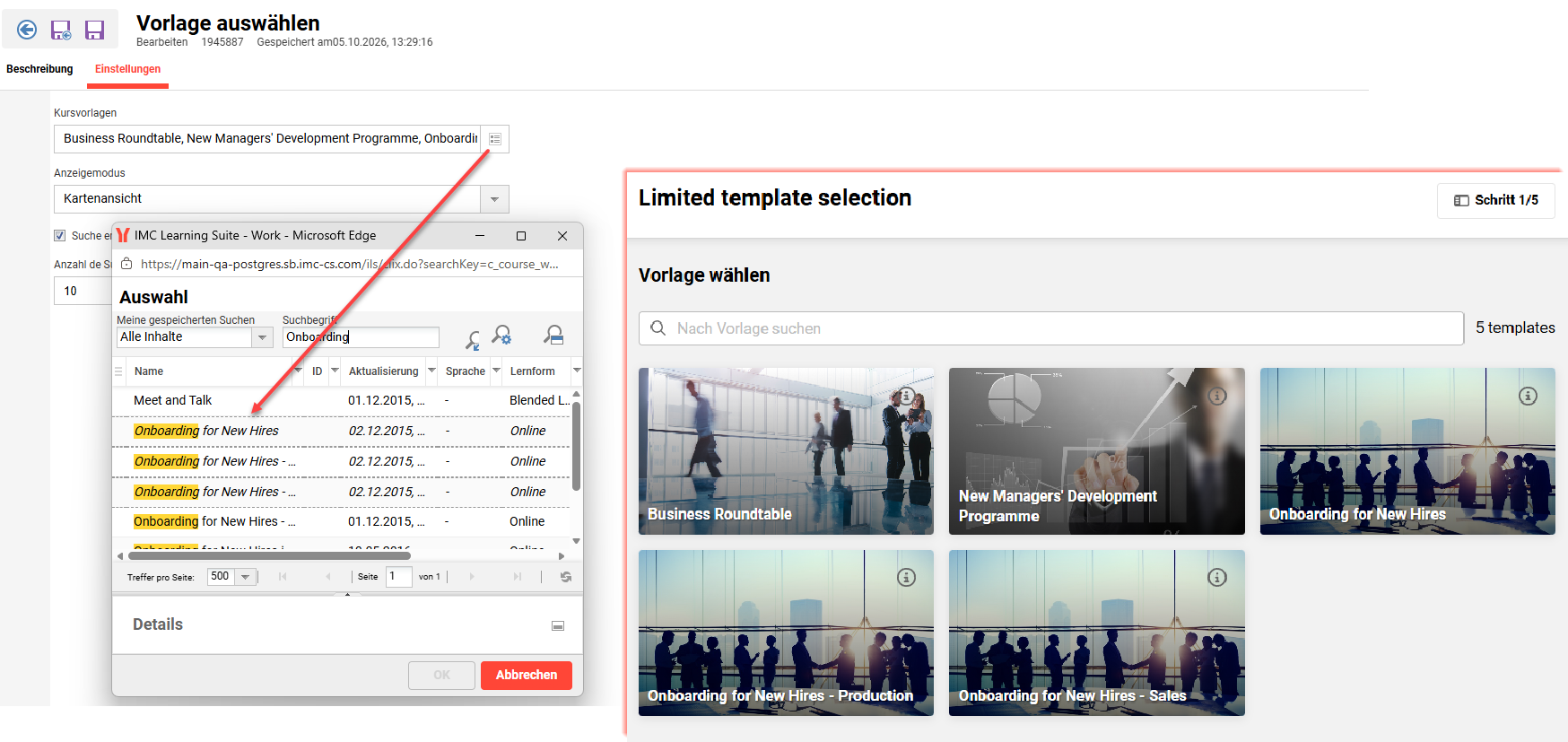
Task: Show info for New Managers' Development Programme
Action: [1217, 396]
